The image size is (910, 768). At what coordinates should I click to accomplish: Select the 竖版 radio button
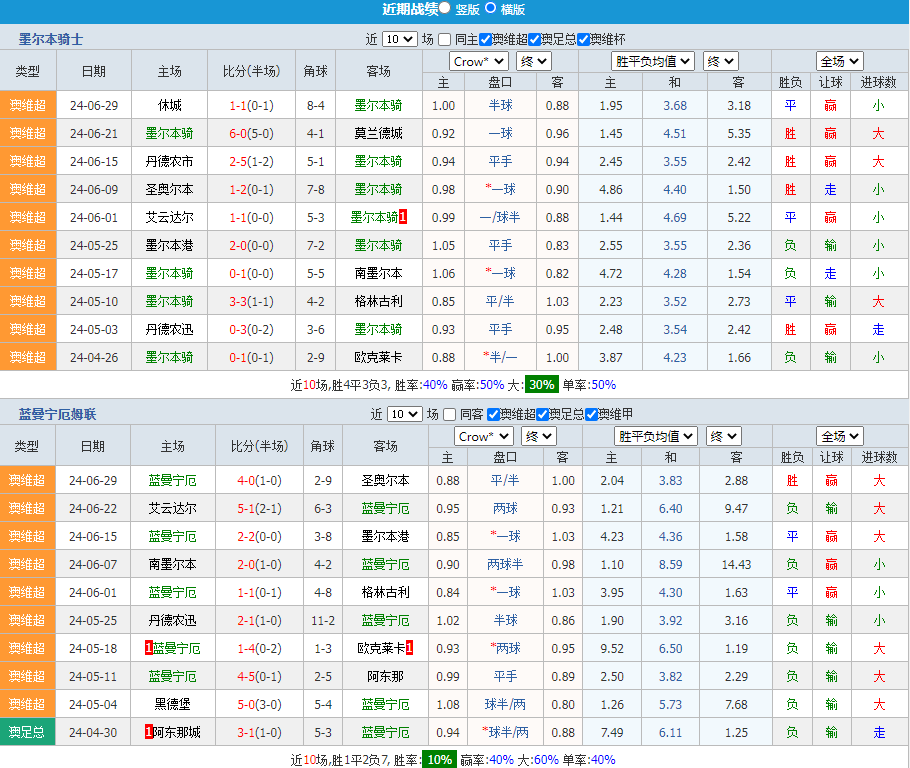tap(445, 8)
